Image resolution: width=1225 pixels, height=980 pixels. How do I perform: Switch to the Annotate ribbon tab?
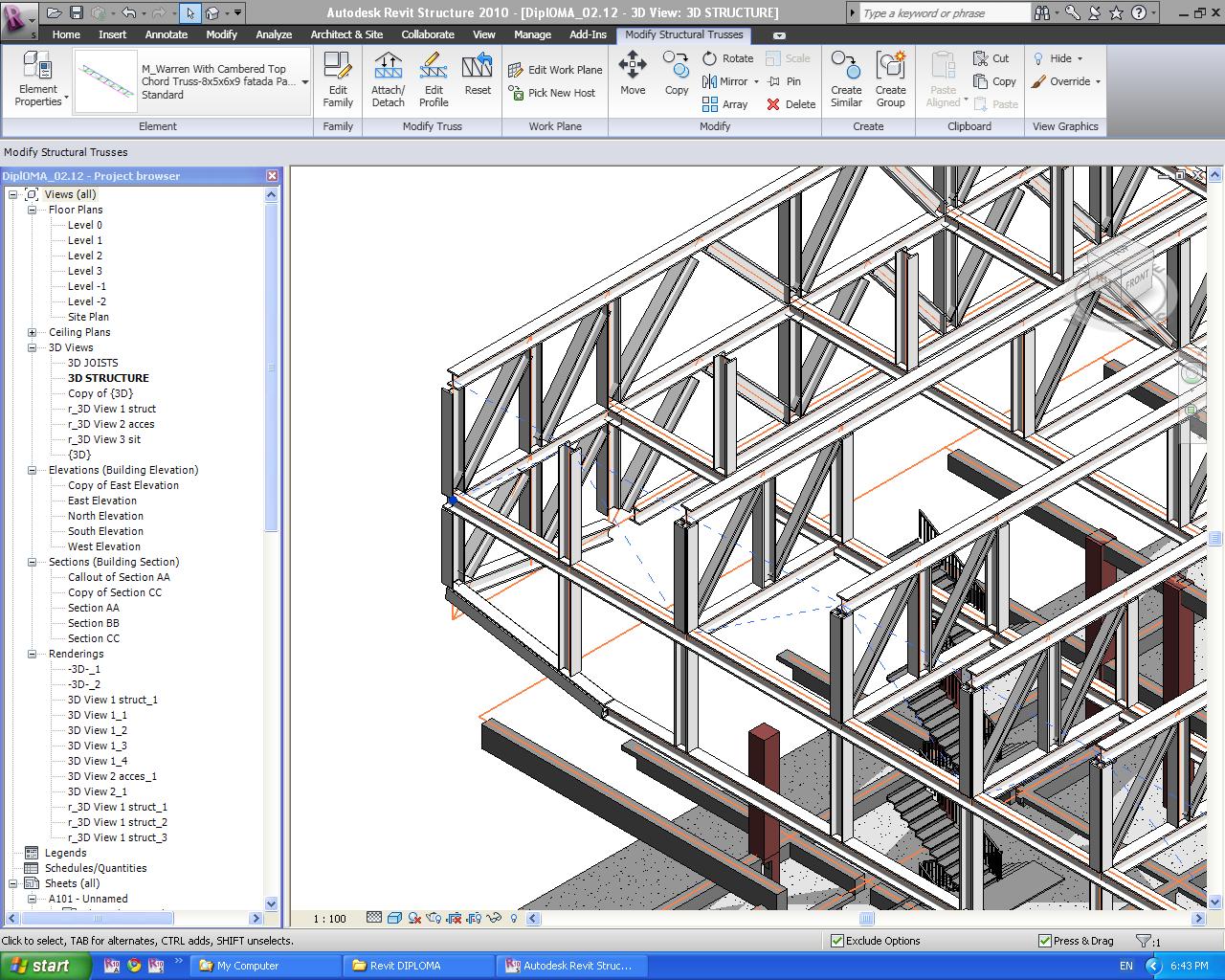[166, 34]
